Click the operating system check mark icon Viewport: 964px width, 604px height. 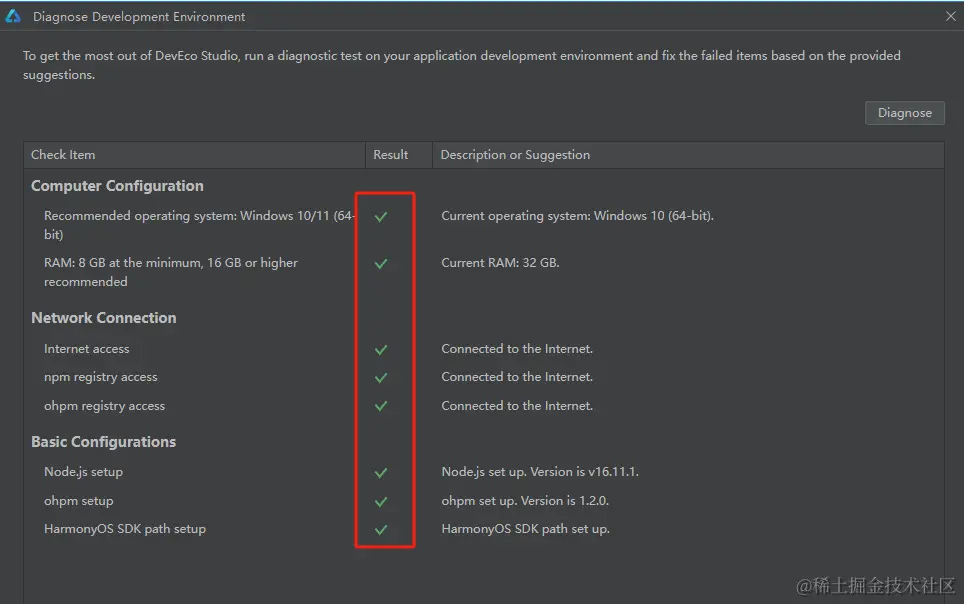[x=381, y=216]
